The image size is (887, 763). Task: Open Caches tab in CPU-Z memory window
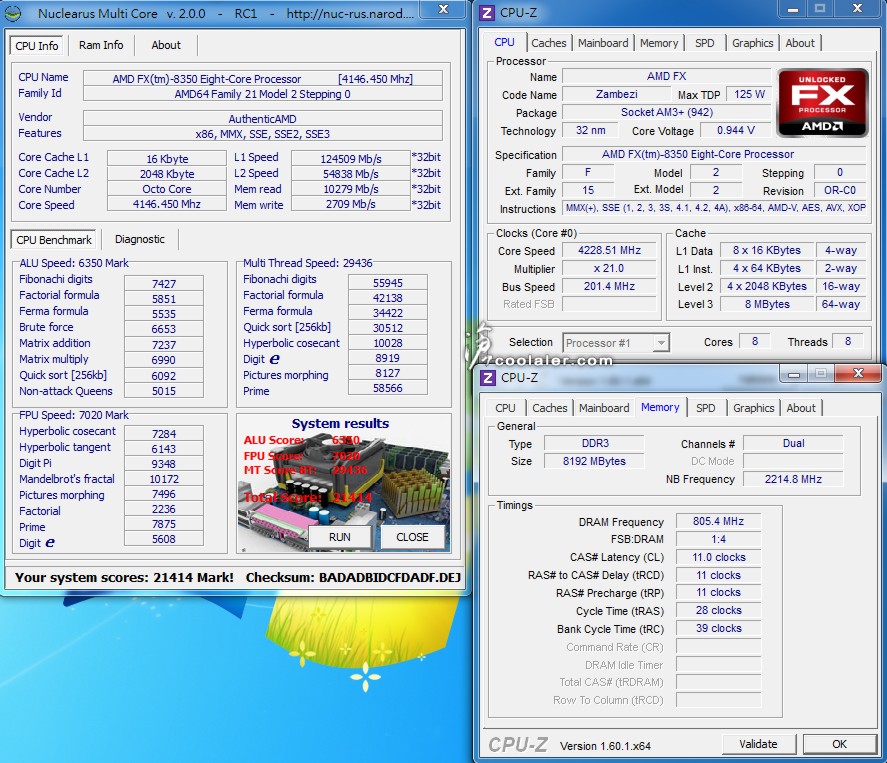[x=550, y=408]
